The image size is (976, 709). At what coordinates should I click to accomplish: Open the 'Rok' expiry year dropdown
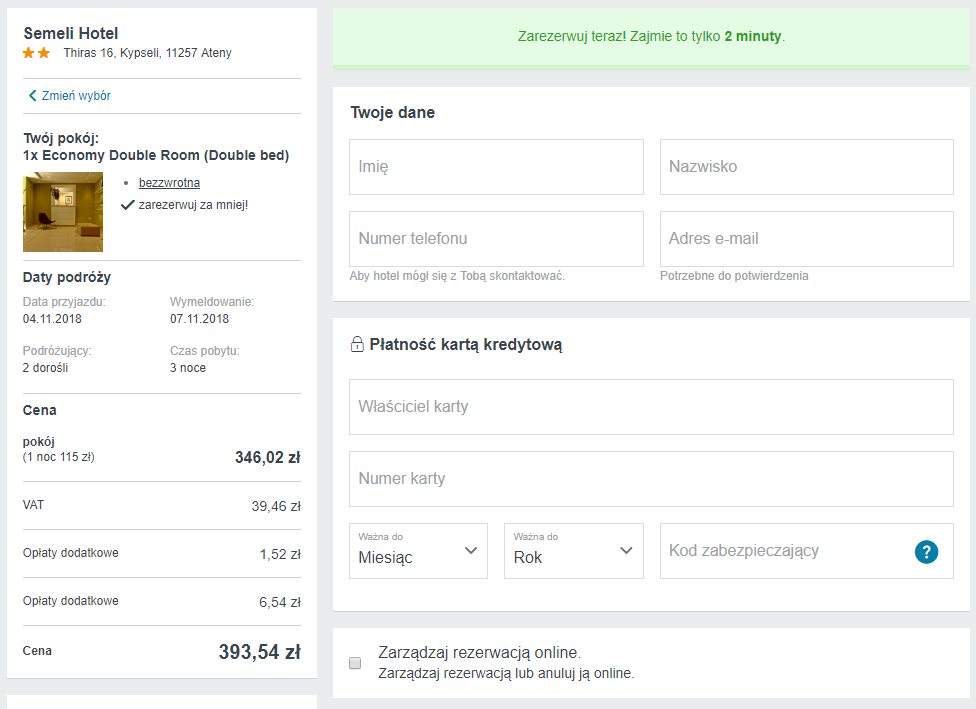click(573, 551)
